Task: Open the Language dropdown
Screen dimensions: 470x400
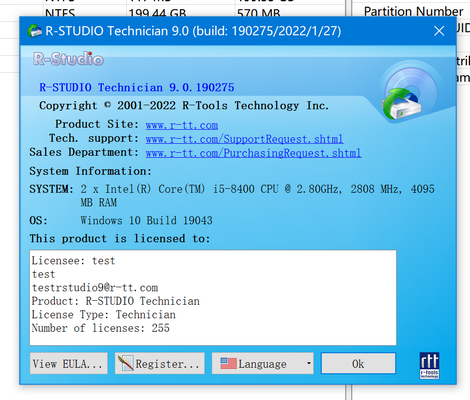Action: [263, 363]
